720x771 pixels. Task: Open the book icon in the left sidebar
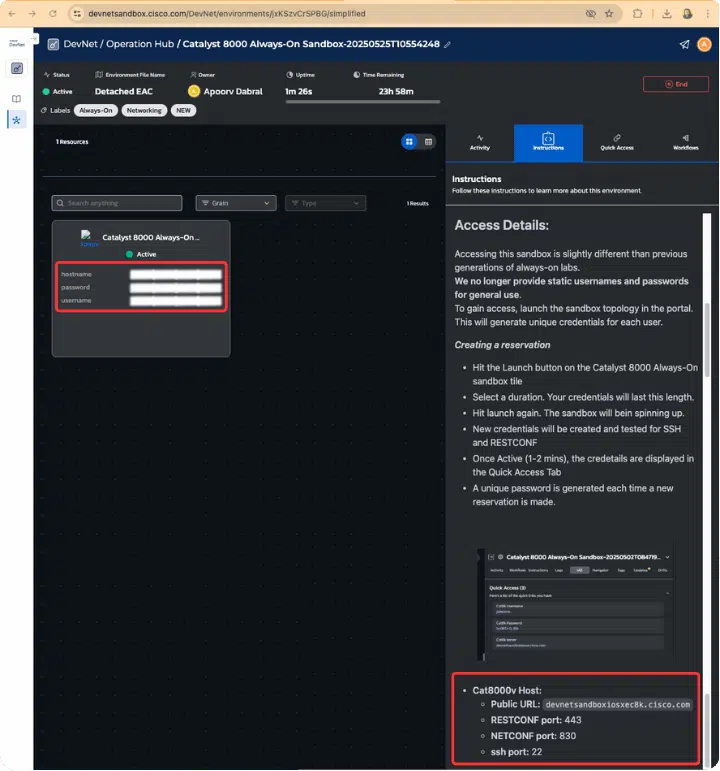[16, 99]
